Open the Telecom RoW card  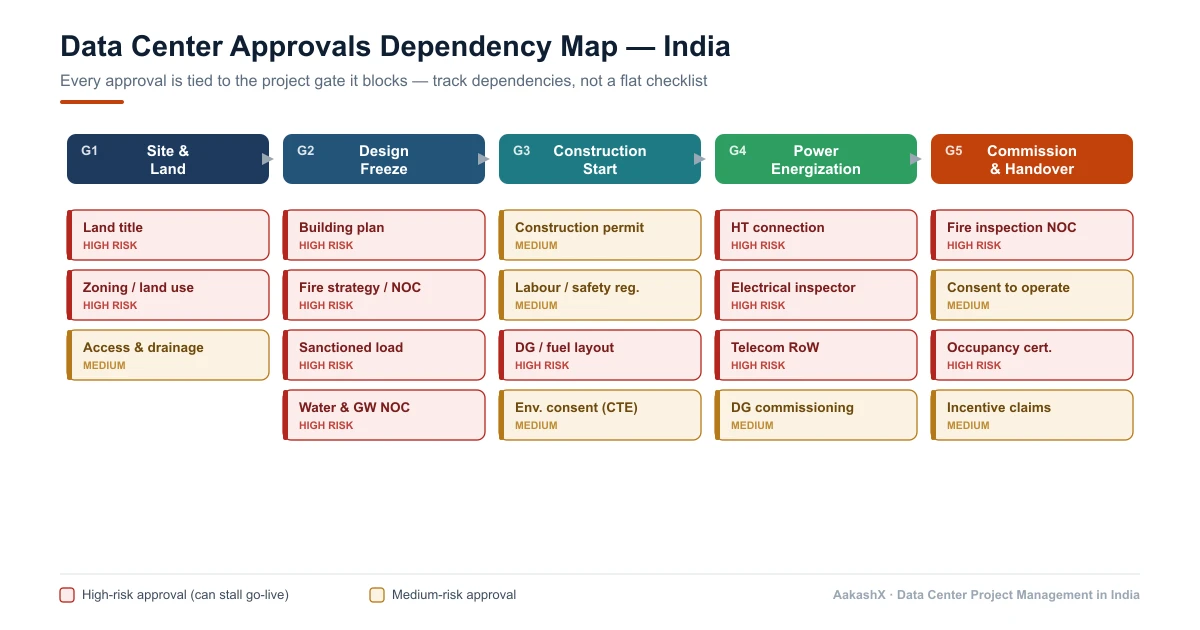(816, 355)
